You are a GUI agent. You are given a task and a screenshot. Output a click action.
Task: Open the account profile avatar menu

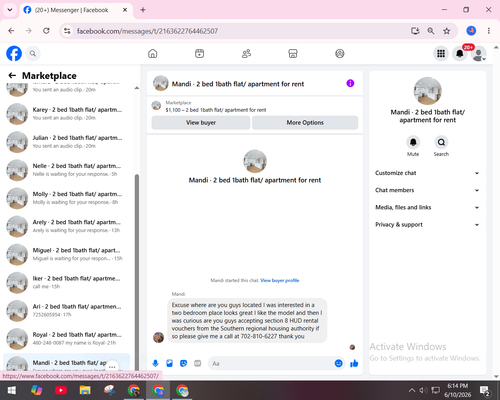tap(479, 54)
